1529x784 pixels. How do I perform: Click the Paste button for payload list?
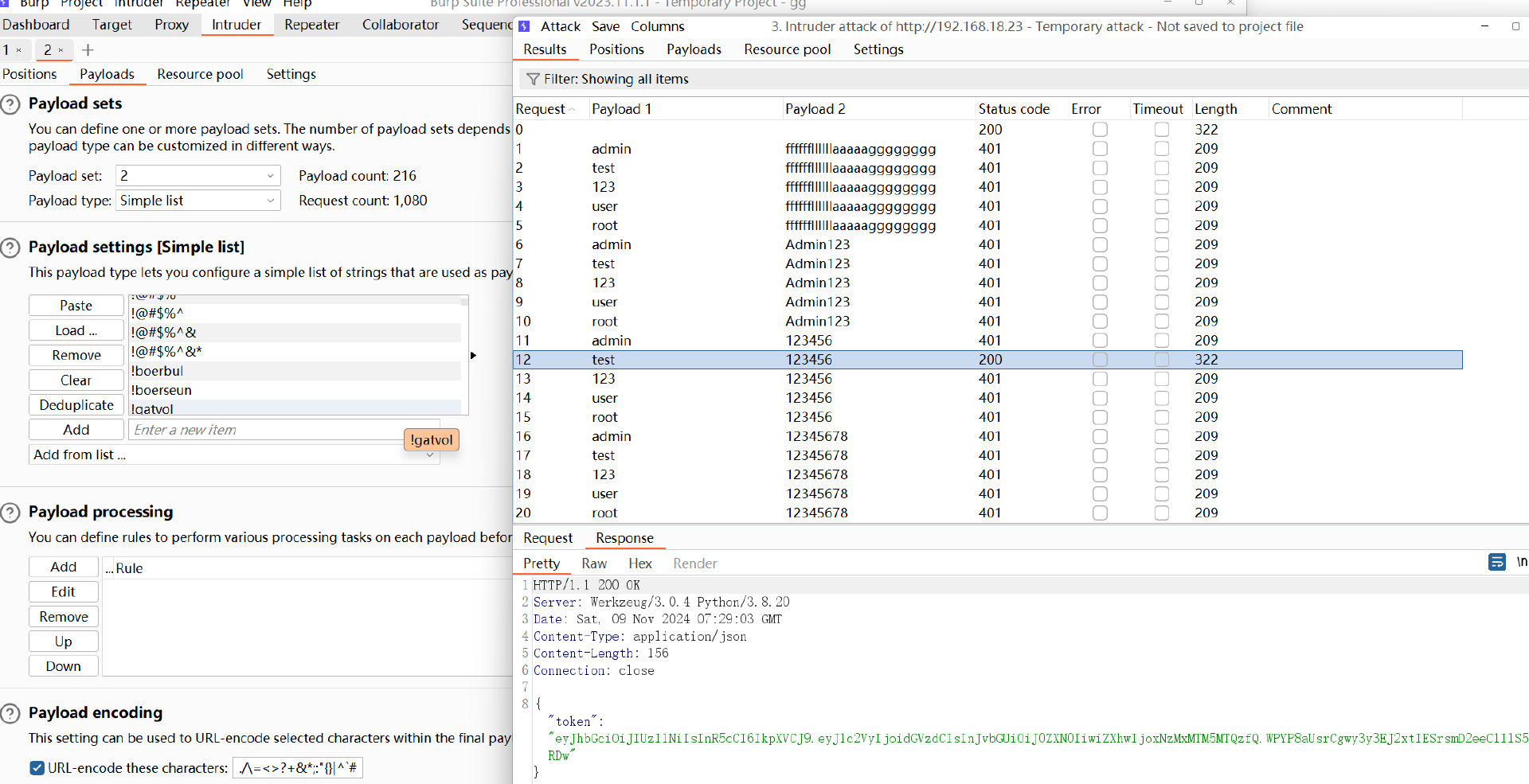(x=76, y=306)
